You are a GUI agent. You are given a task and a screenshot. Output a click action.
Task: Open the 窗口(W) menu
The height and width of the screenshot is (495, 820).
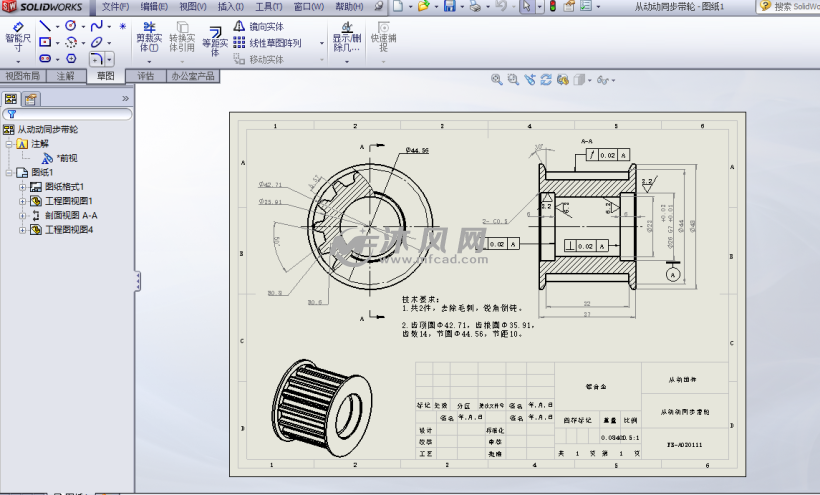309,7
